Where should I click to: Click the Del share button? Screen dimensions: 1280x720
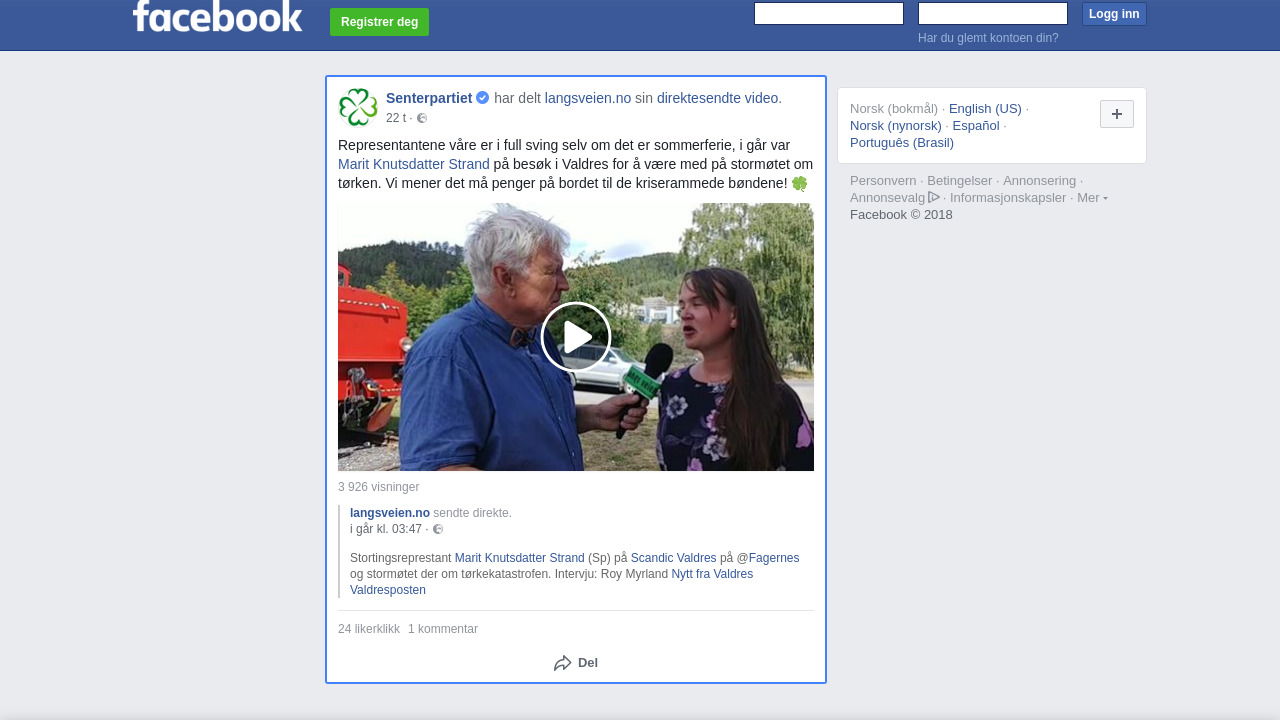pos(576,663)
